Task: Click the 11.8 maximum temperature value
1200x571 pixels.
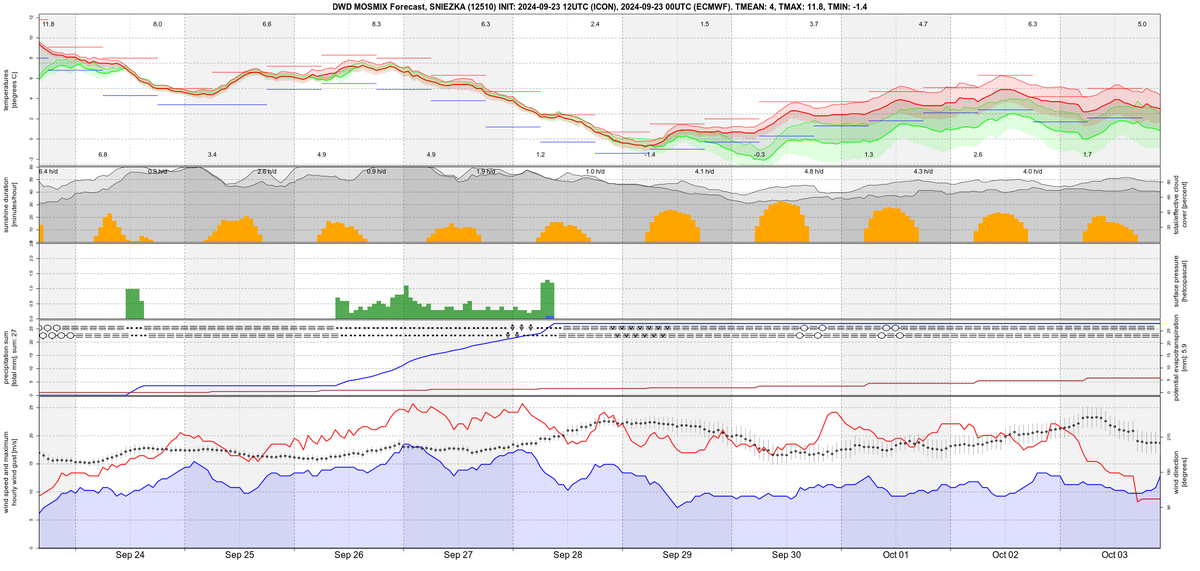Action: coord(49,23)
